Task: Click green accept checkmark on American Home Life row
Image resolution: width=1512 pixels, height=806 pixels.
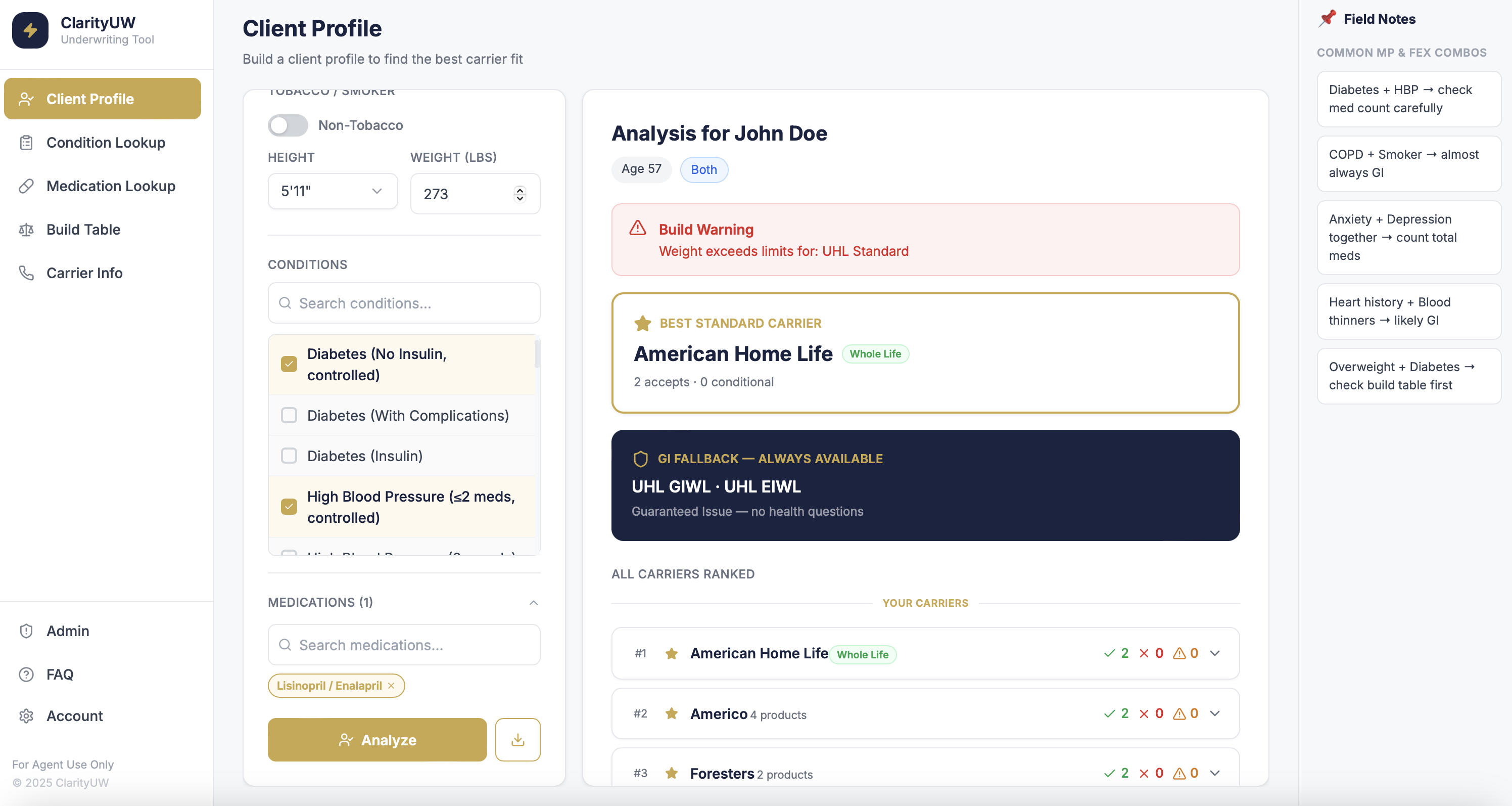Action: click(x=1109, y=653)
